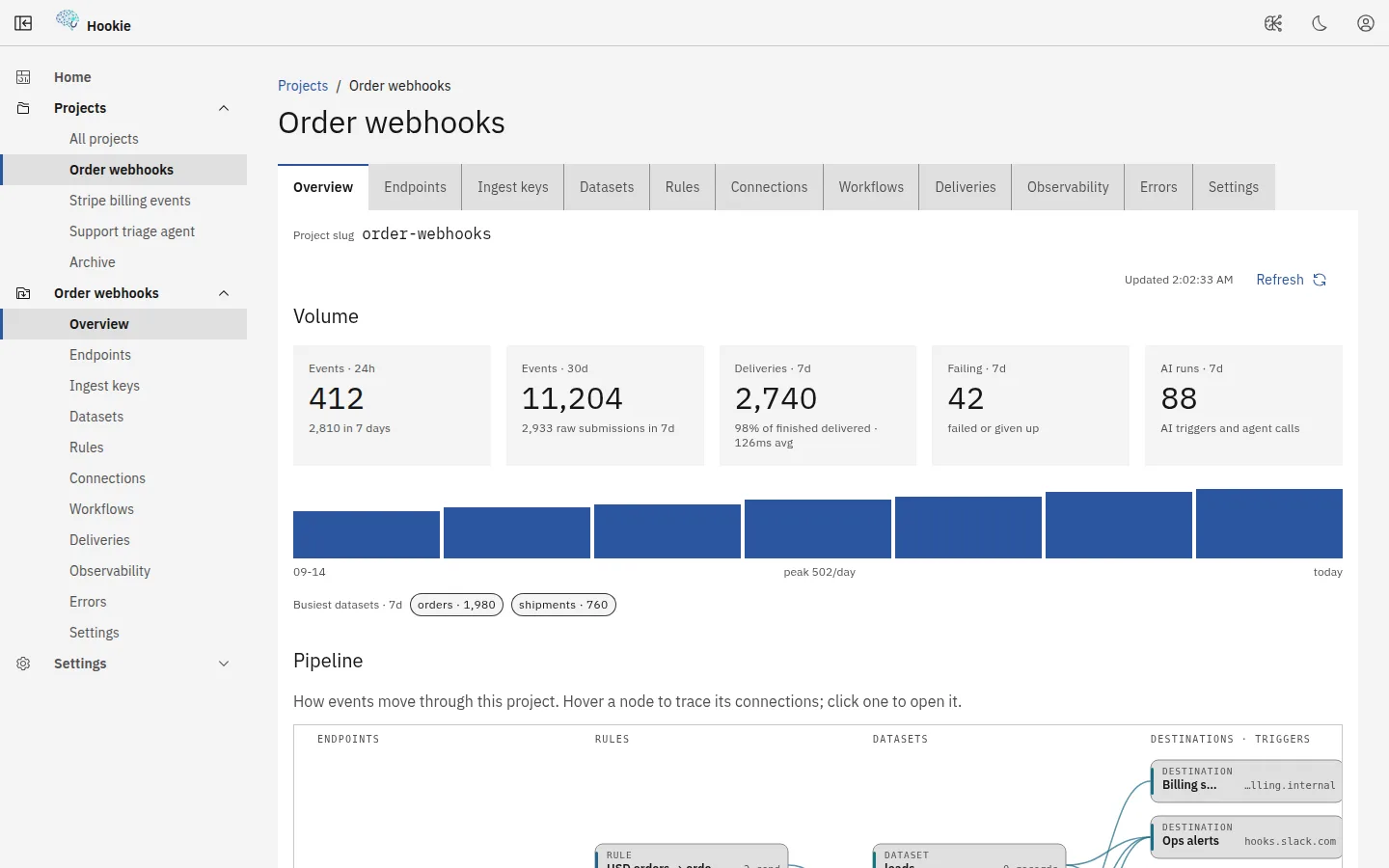Click the Order webhooks project icon in sidebar
Screen dimensions: 1389x868
23,293
